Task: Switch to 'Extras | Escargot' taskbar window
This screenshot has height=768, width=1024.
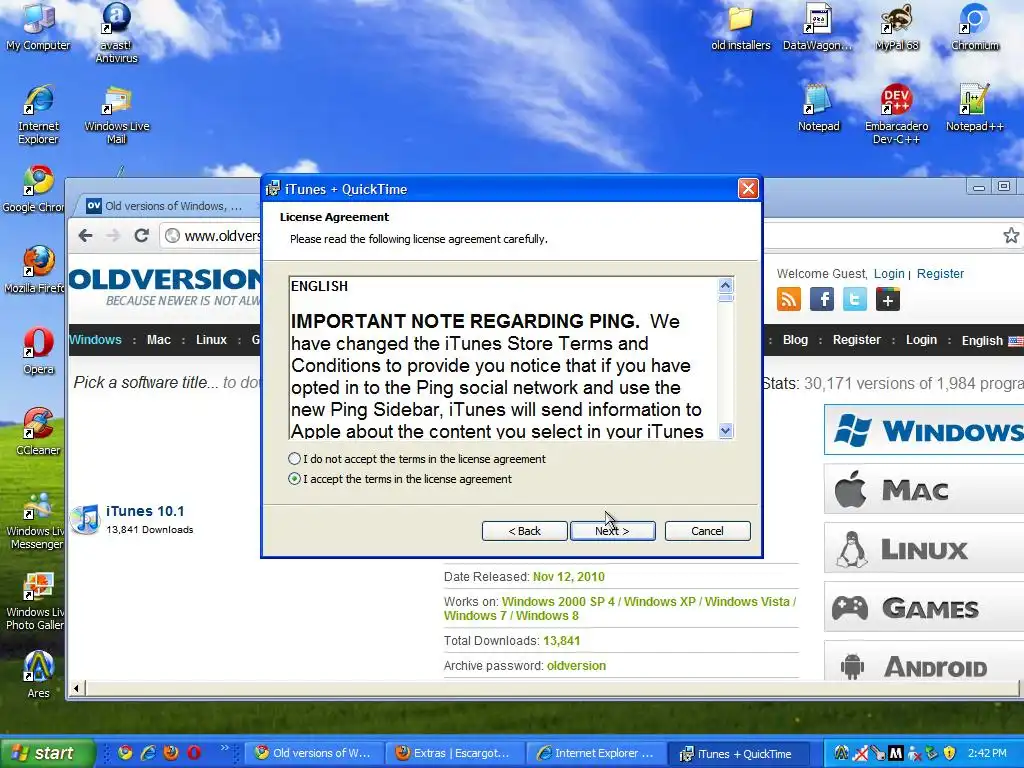Action: pos(453,753)
